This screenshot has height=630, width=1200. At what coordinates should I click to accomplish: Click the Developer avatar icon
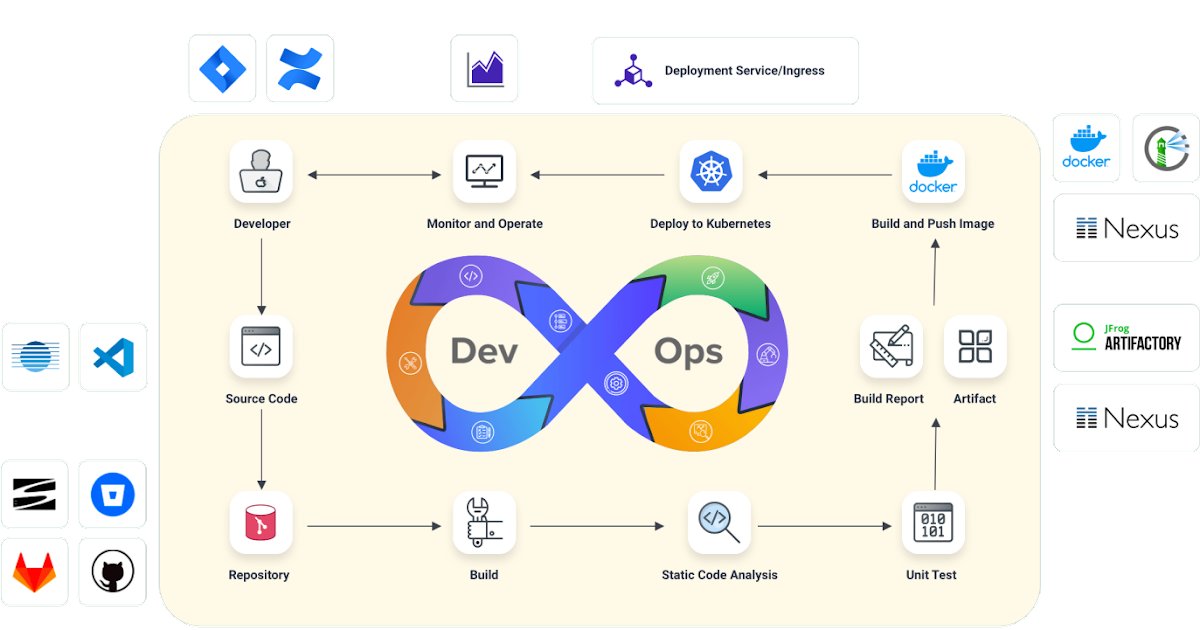(x=261, y=171)
